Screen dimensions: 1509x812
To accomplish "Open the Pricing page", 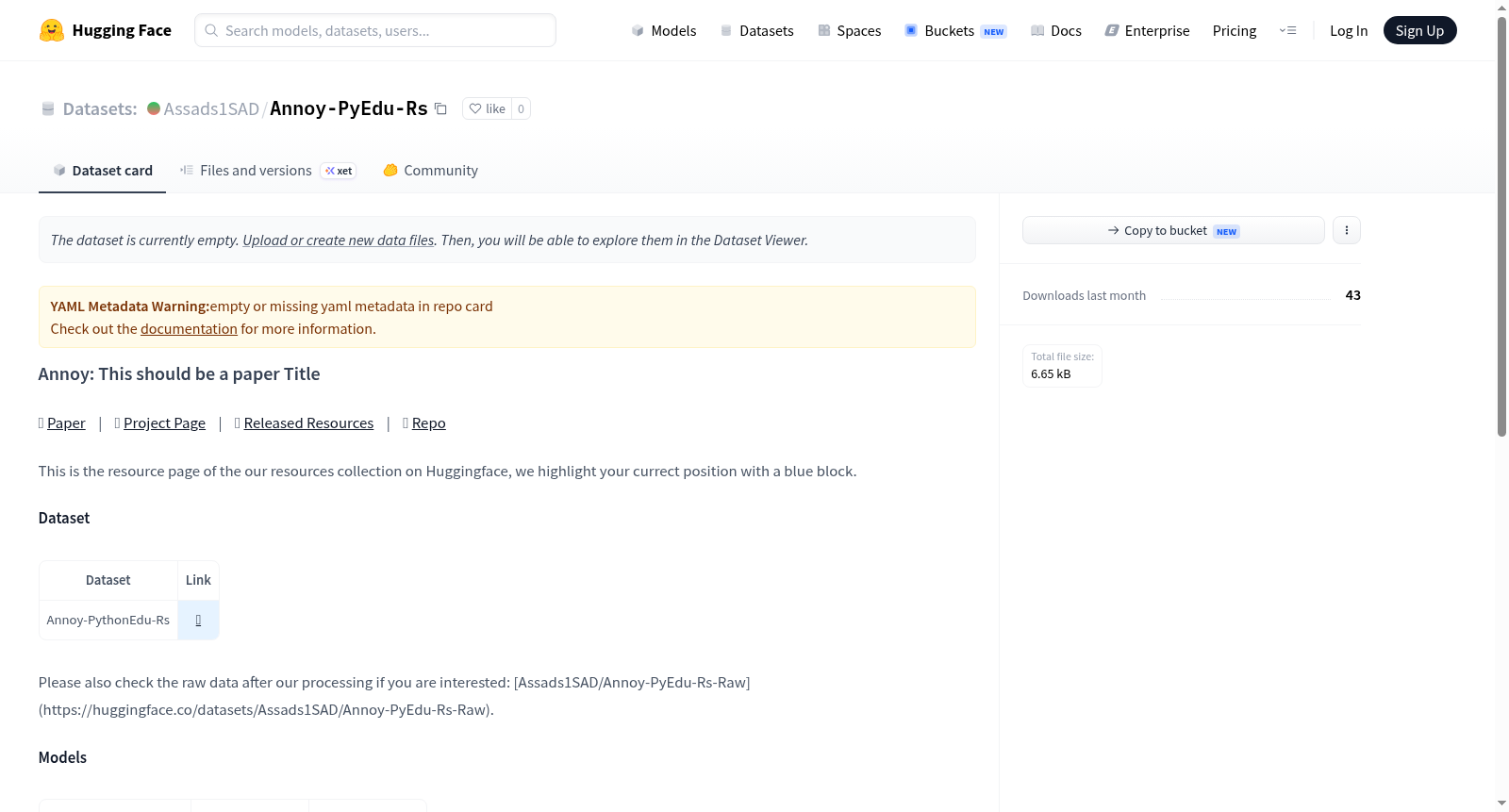I will point(1235,30).
